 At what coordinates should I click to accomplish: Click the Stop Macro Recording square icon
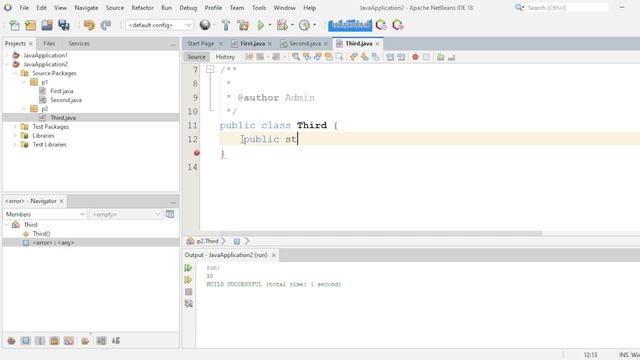click(x=426, y=57)
